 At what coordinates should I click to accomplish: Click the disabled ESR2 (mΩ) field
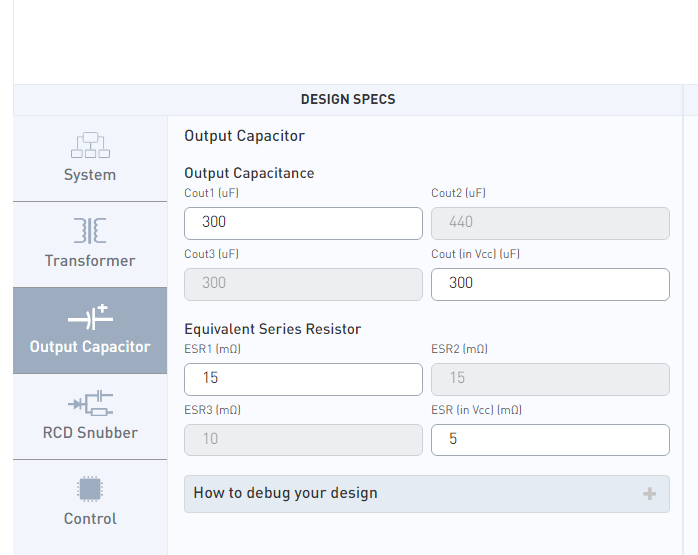[x=550, y=379]
